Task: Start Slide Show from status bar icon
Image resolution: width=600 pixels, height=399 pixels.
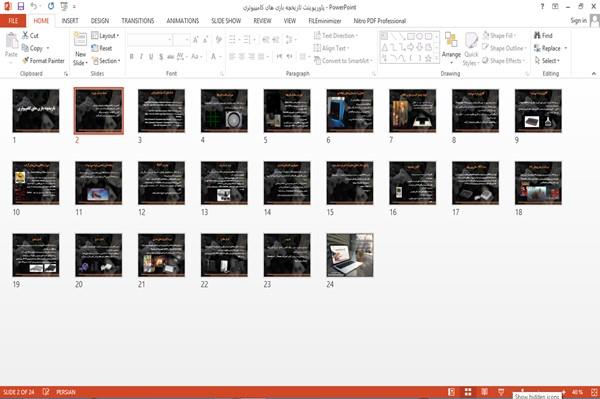Action: (x=501, y=392)
